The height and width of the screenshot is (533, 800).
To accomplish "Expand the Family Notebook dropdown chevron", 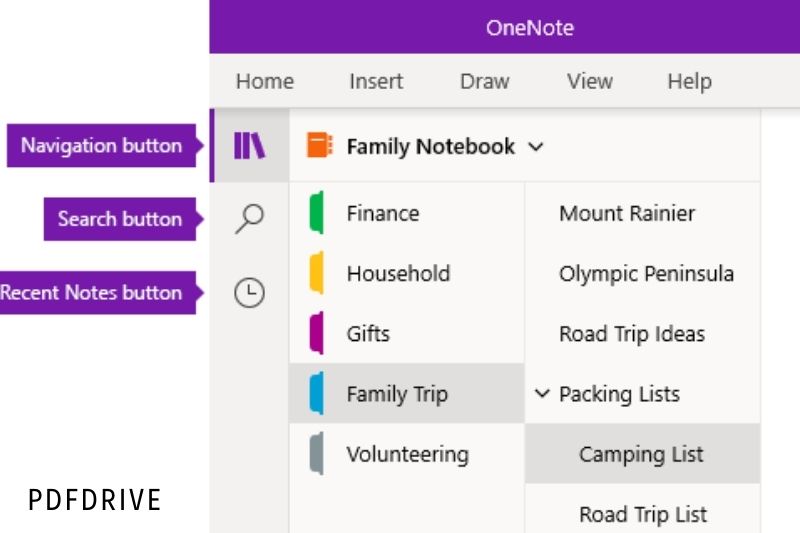I will pyautogui.click(x=536, y=147).
